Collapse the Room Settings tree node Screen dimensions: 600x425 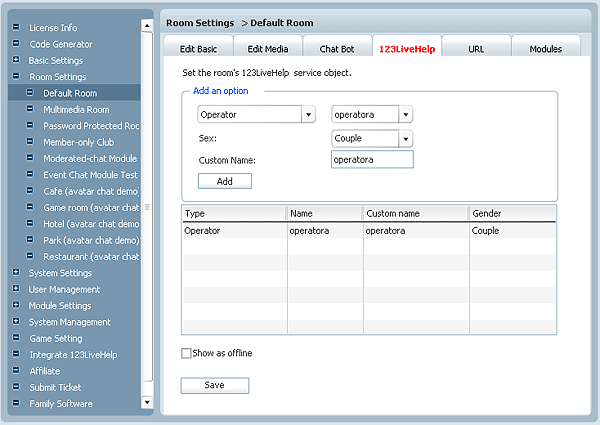[16, 77]
